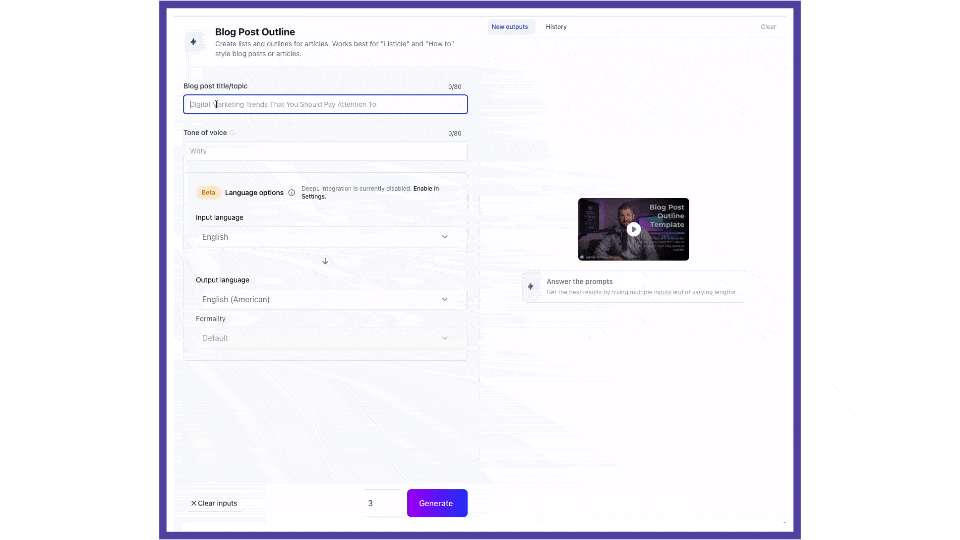Screen dimensions: 960x540
Task: Switch to the New outputs tab
Action: tap(511, 27)
